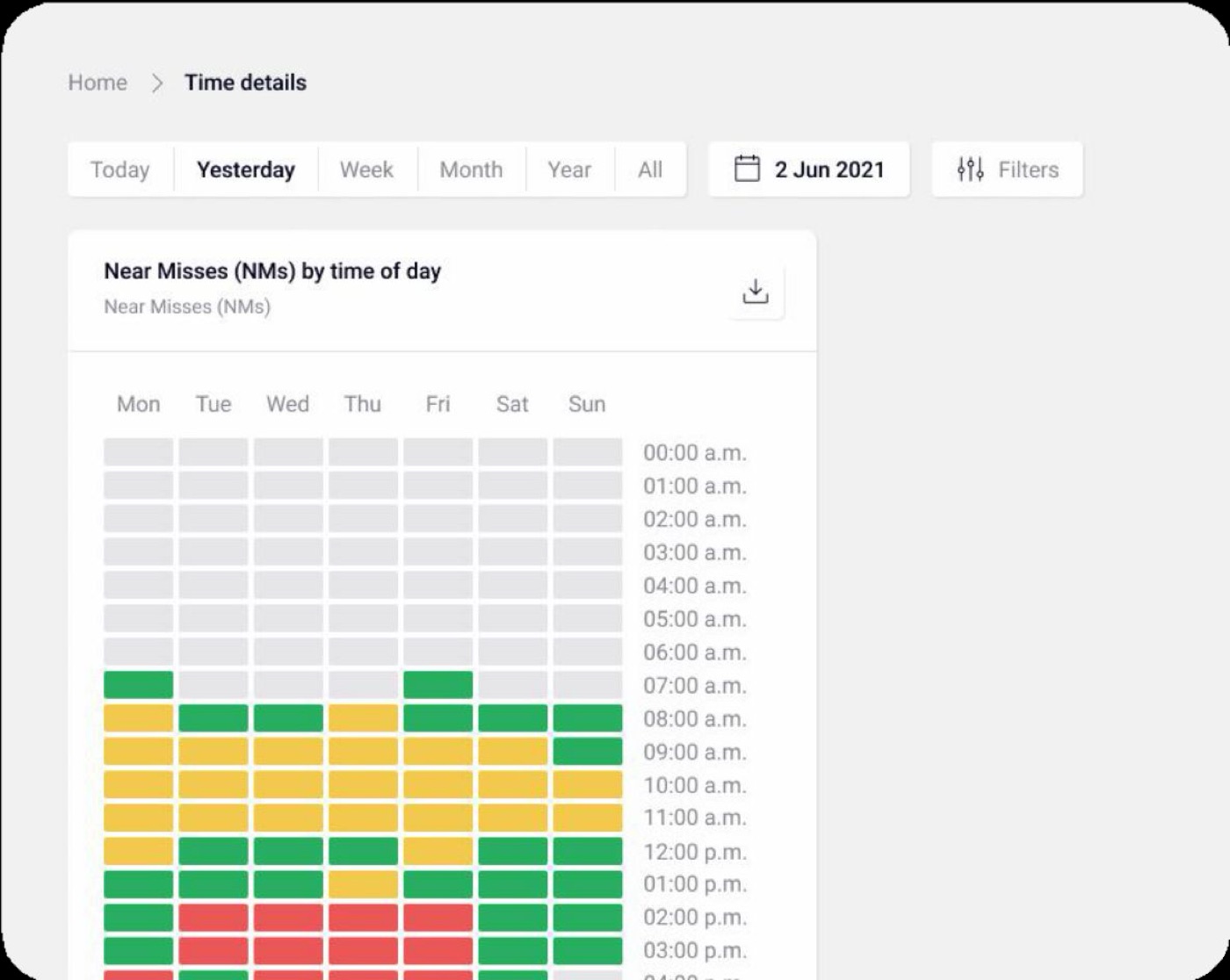This screenshot has width=1230, height=980.
Task: Click the Sat column header
Action: [x=512, y=404]
